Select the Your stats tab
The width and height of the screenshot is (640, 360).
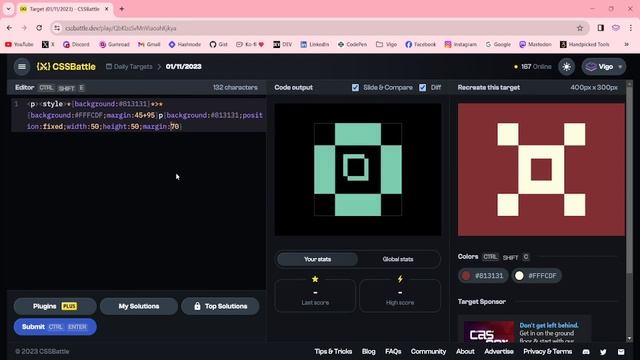point(317,259)
